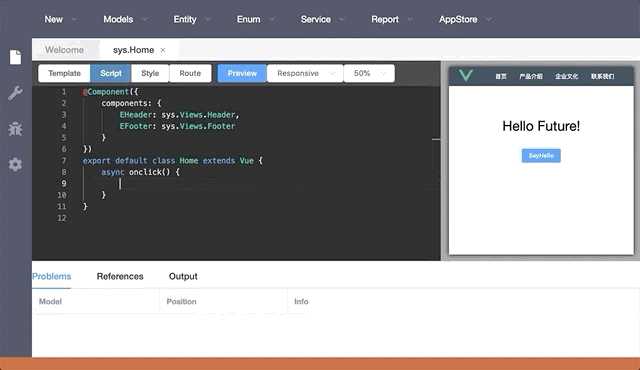Click the 企业文化 preview nav link
The image size is (640, 370).
coord(567,76)
